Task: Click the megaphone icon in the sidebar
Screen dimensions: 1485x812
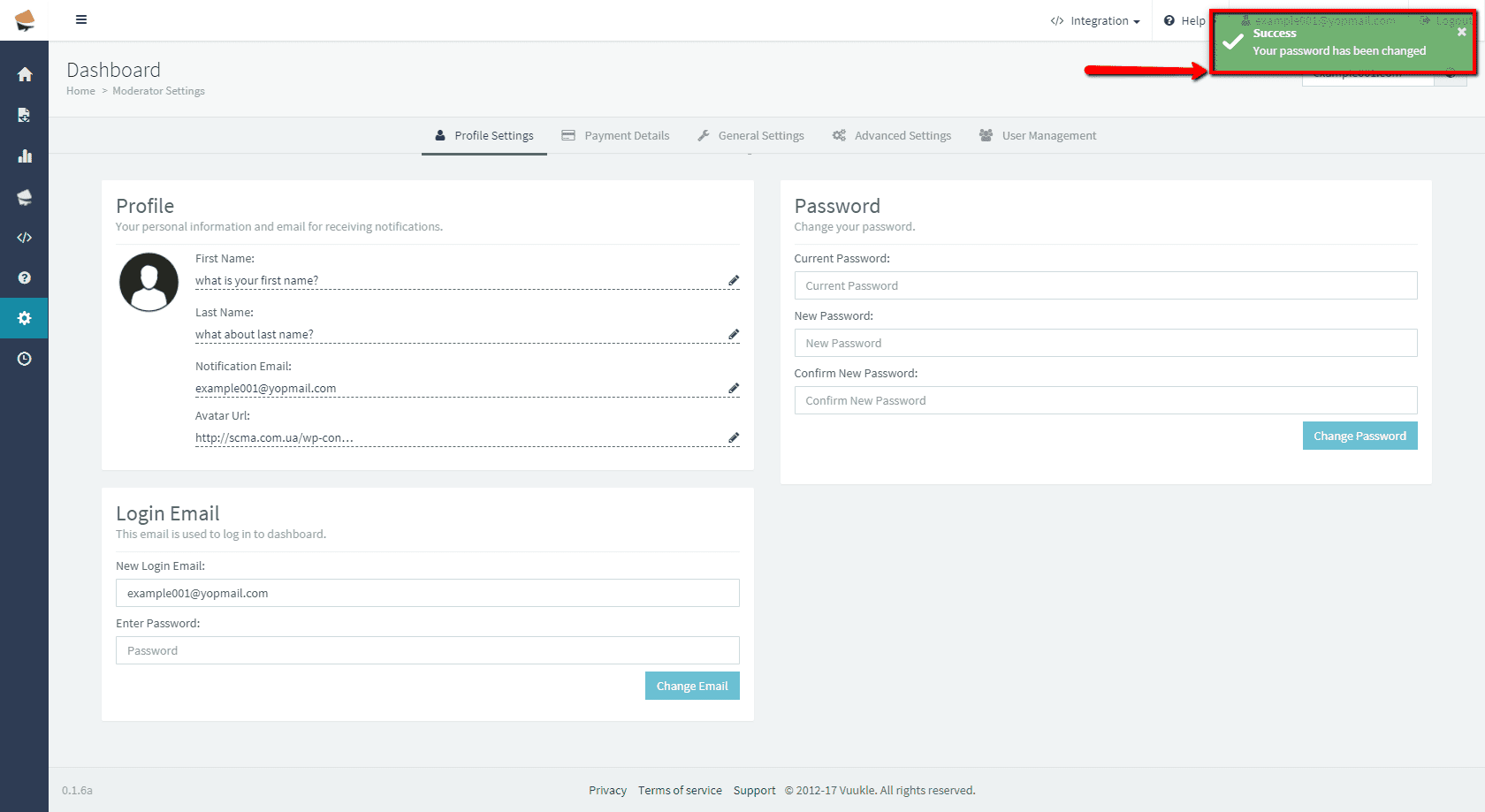Action: pyautogui.click(x=25, y=197)
